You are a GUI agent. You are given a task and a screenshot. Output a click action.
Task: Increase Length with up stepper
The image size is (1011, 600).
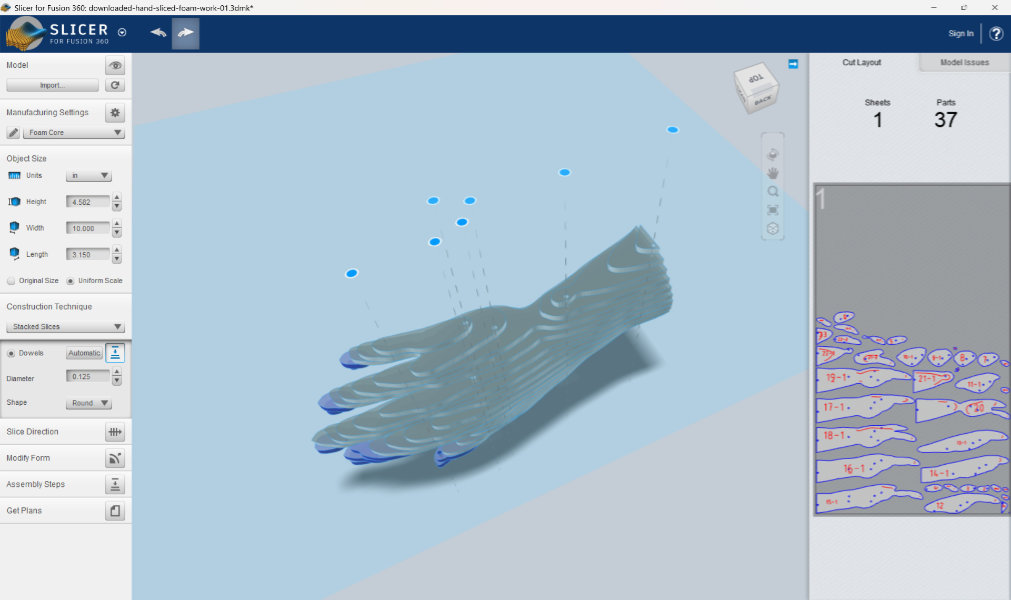point(117,250)
